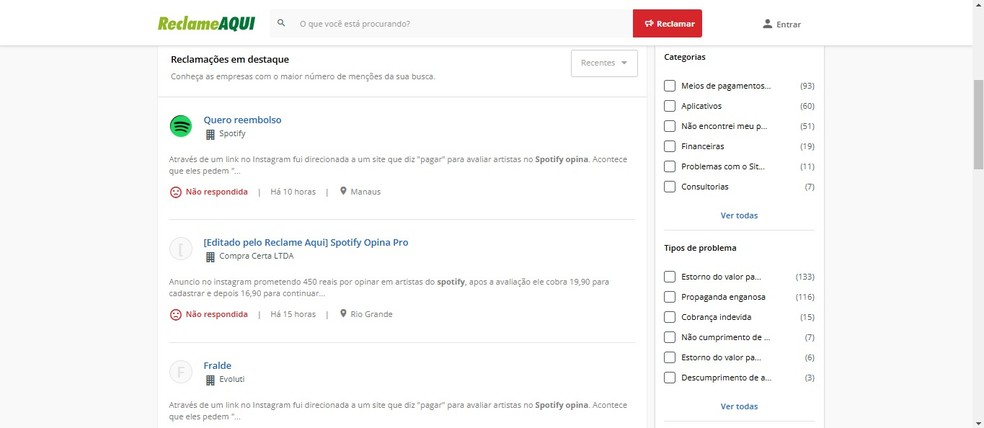Viewport: 984px width, 428px height.
Task: Click the Spotify company name
Action: point(232,134)
